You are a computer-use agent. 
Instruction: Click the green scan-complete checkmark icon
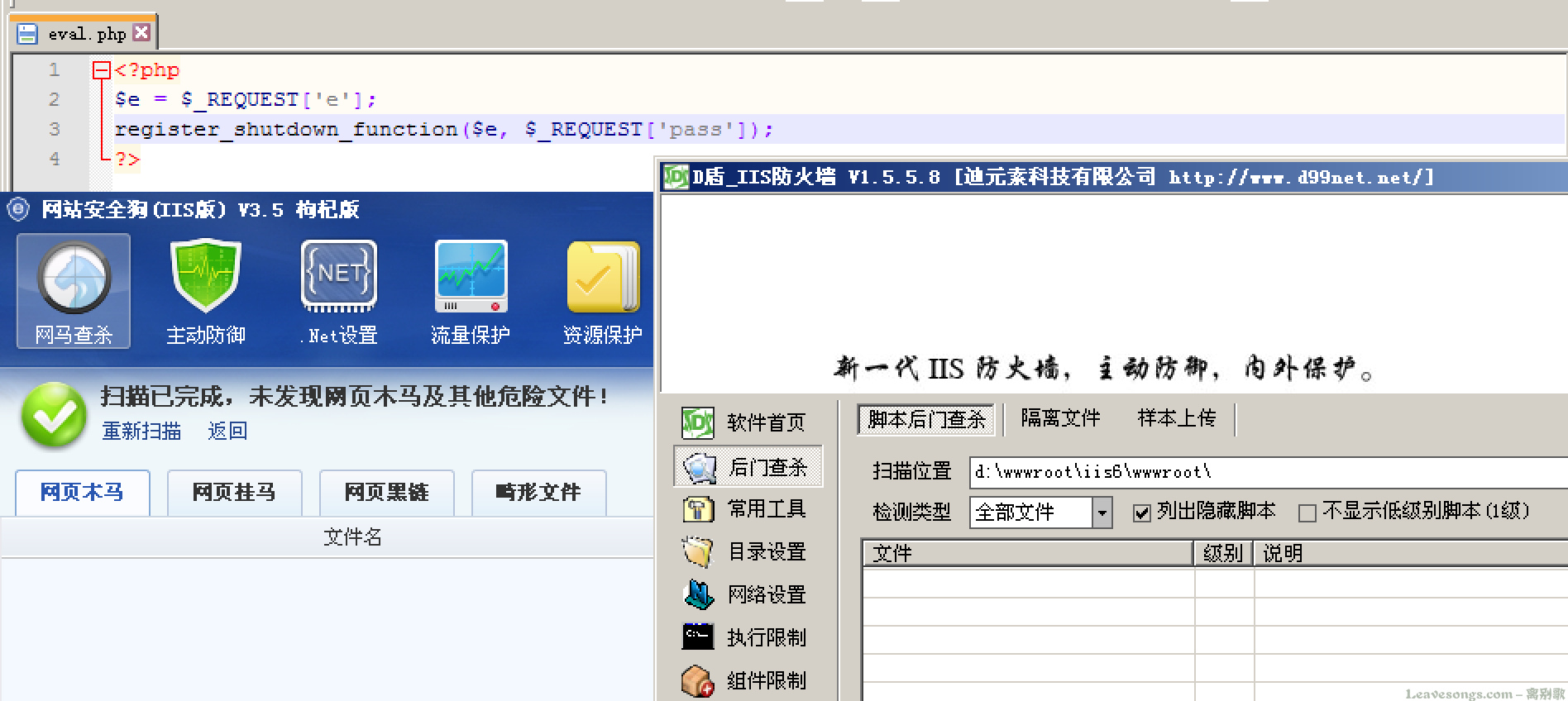pos(54,414)
